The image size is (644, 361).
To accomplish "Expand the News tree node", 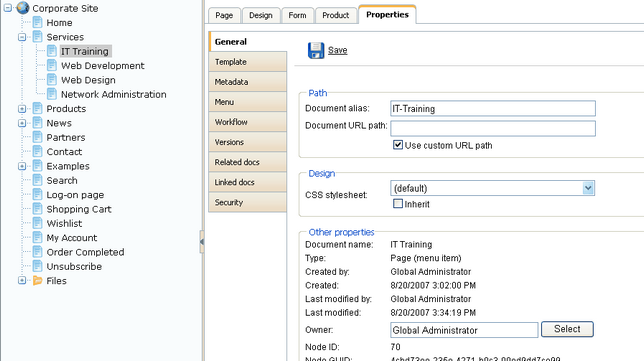I will tap(22, 124).
